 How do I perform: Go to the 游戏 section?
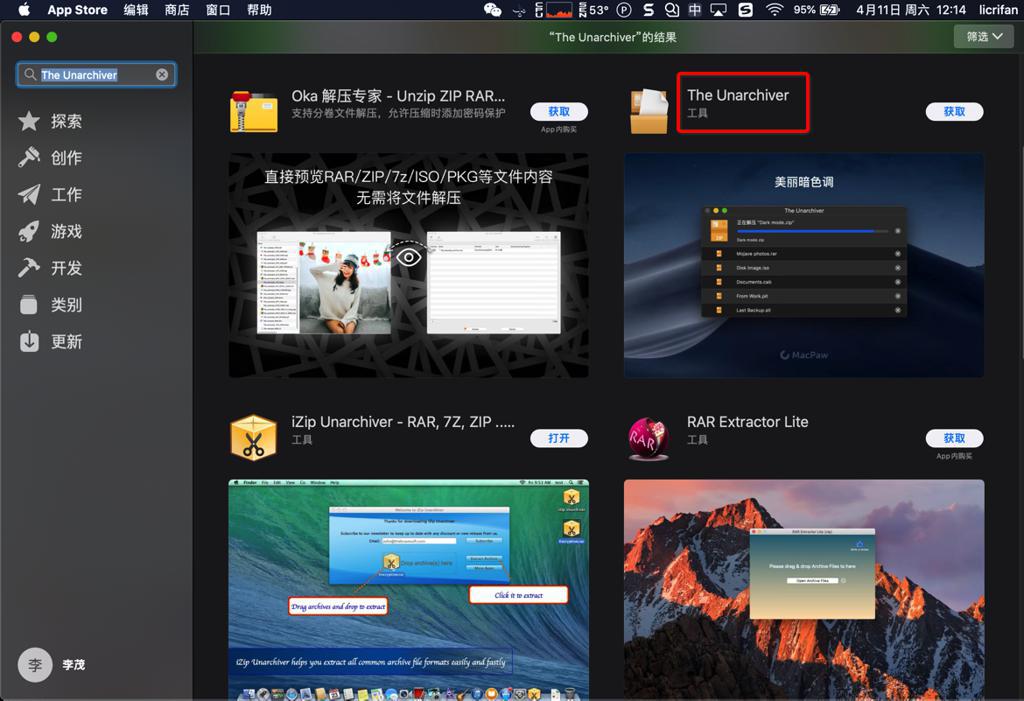(67, 231)
